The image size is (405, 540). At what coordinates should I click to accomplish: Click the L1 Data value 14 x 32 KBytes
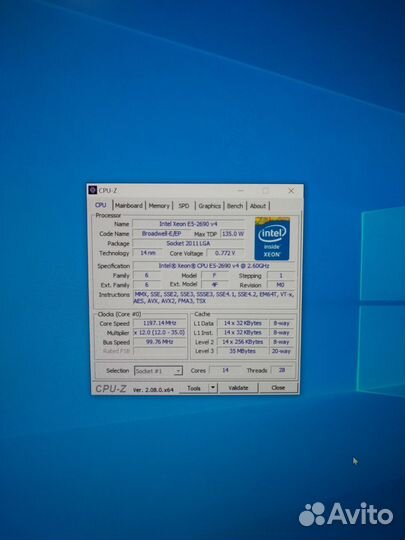click(242, 323)
